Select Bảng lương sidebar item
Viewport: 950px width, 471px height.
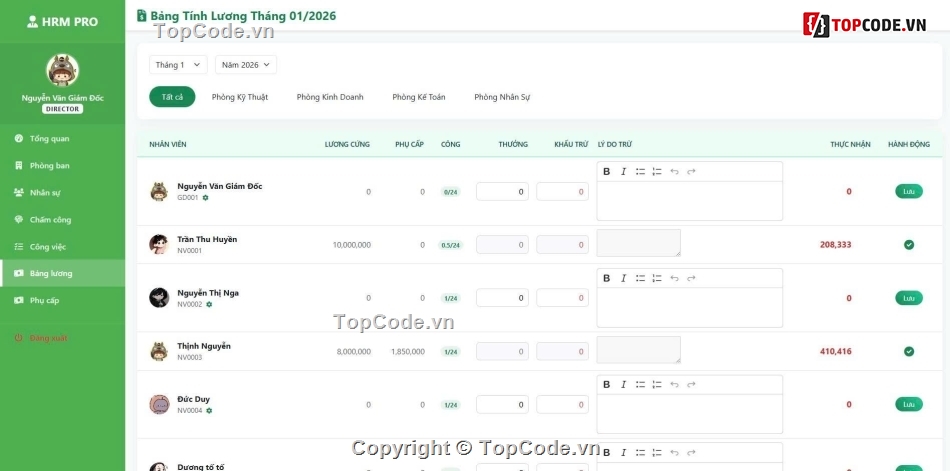62,273
